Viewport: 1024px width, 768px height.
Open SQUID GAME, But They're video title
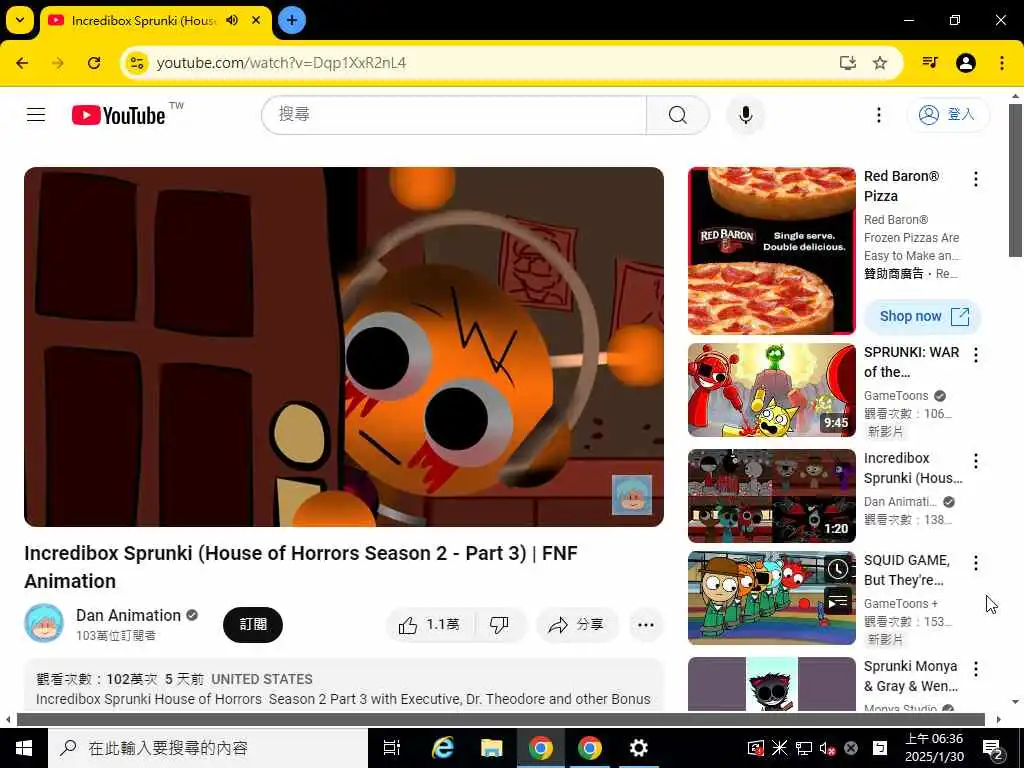pos(907,570)
